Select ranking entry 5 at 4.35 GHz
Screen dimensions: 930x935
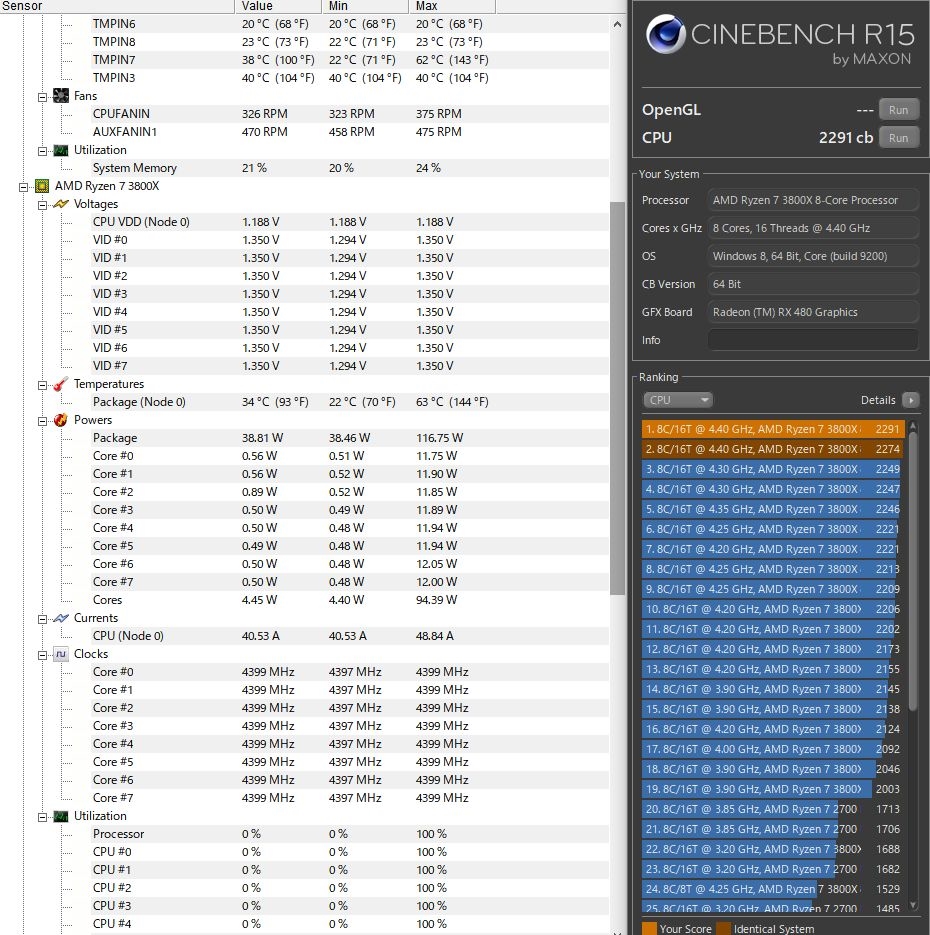773,509
